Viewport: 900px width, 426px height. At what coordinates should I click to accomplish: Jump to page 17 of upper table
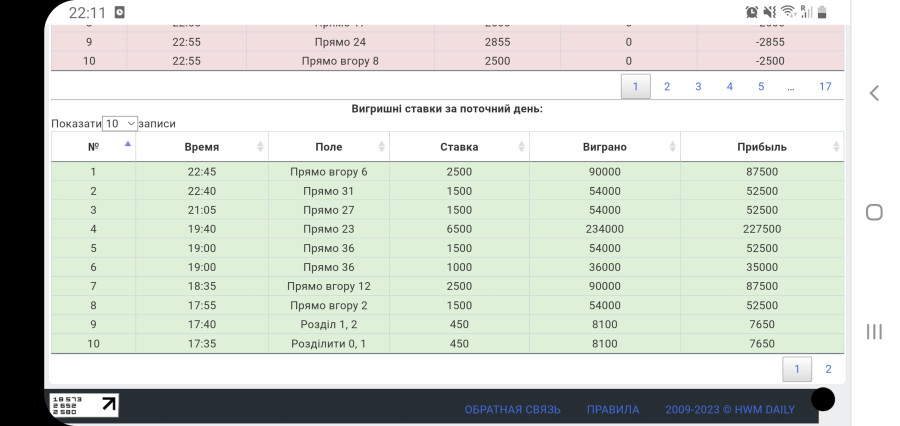click(825, 87)
